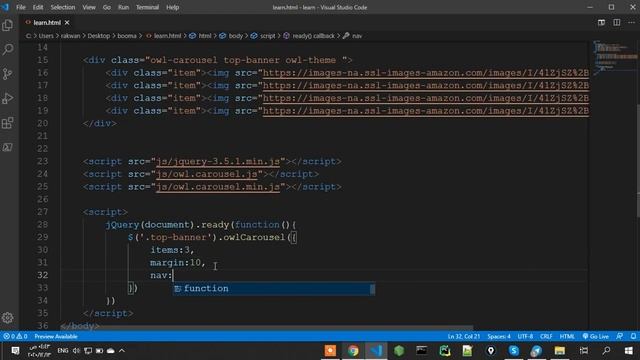Open the Edit menu

point(38,7)
